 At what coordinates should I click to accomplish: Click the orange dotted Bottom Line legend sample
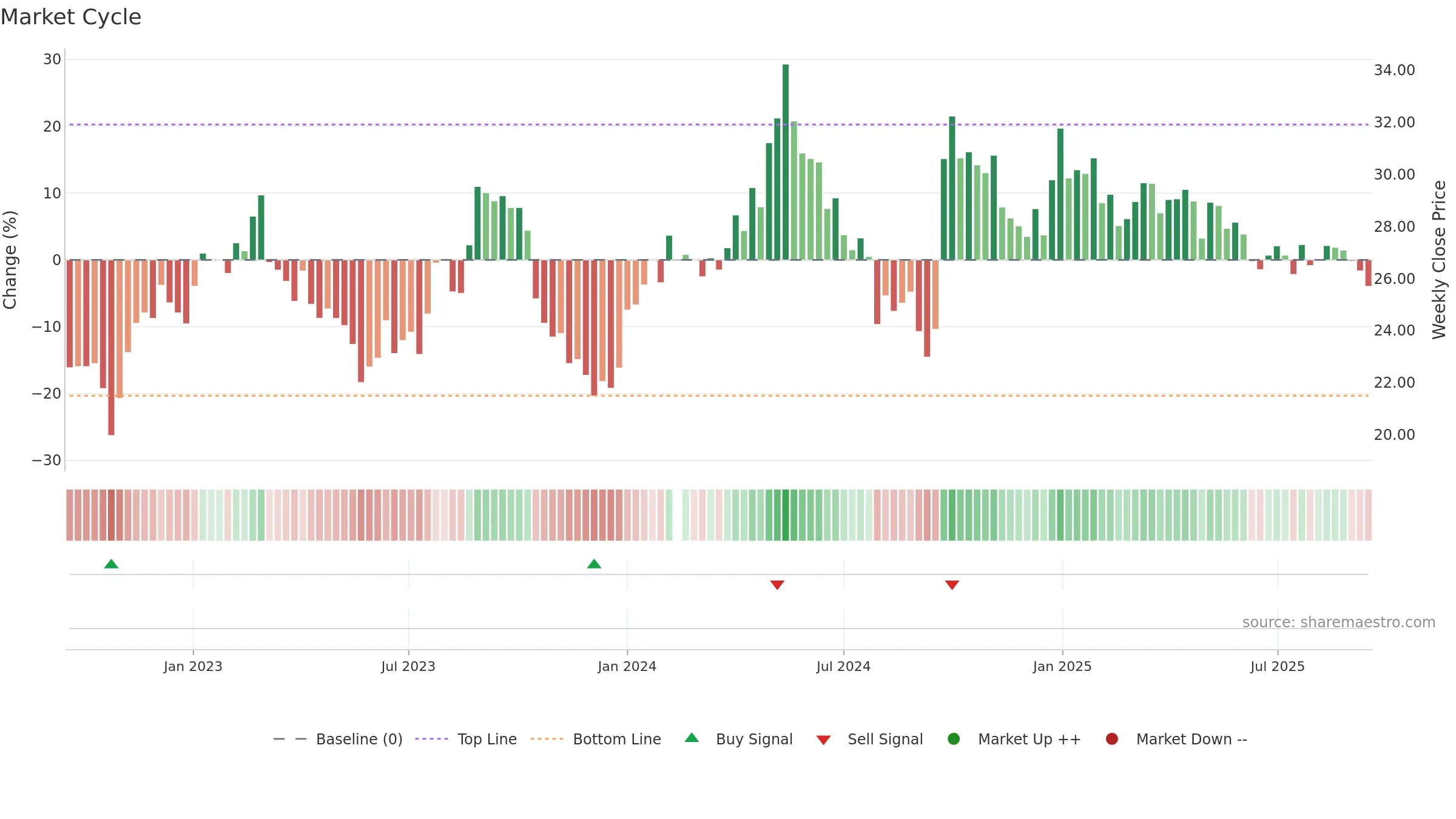coord(547,739)
